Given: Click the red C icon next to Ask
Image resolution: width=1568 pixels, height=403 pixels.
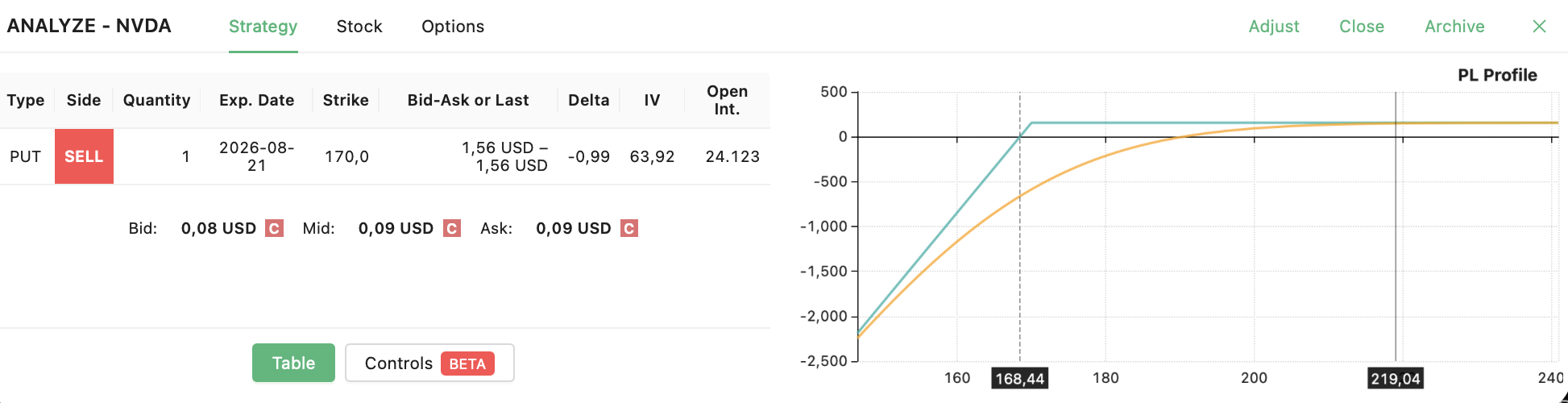Looking at the screenshot, I should tap(629, 228).
